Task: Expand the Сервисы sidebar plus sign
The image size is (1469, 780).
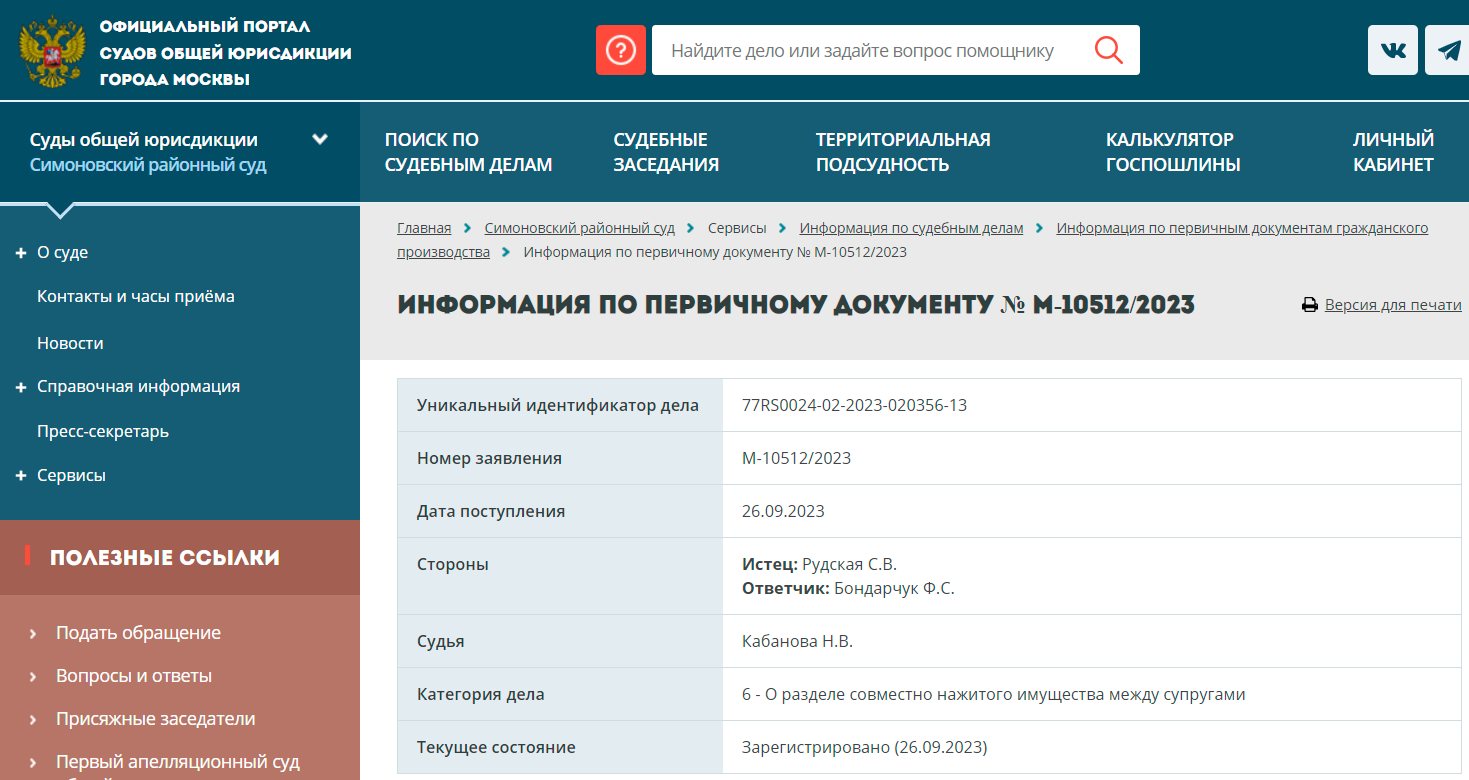Action: (x=21, y=476)
